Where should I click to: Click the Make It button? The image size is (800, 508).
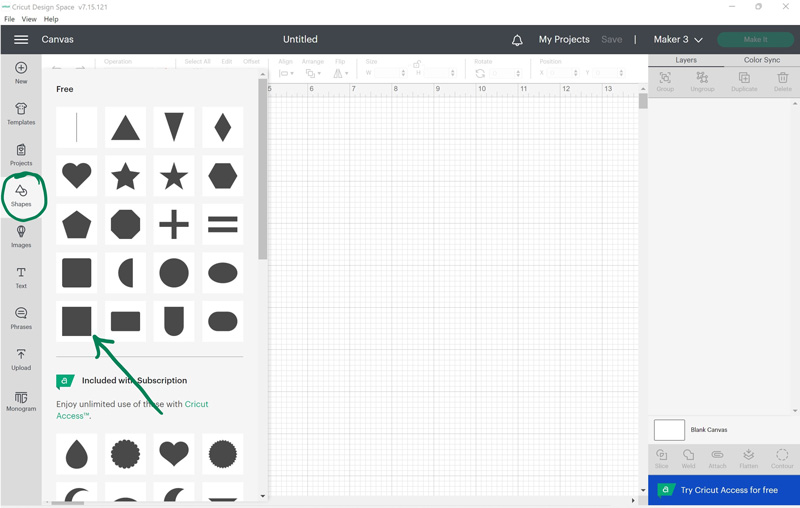pyautogui.click(x=755, y=39)
